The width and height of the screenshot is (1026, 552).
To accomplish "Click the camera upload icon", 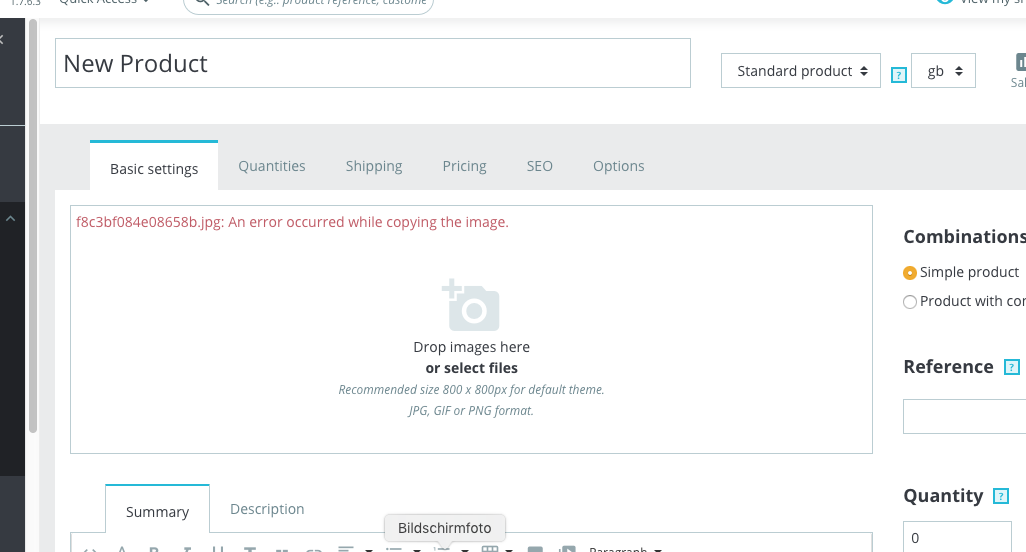I will [471, 305].
